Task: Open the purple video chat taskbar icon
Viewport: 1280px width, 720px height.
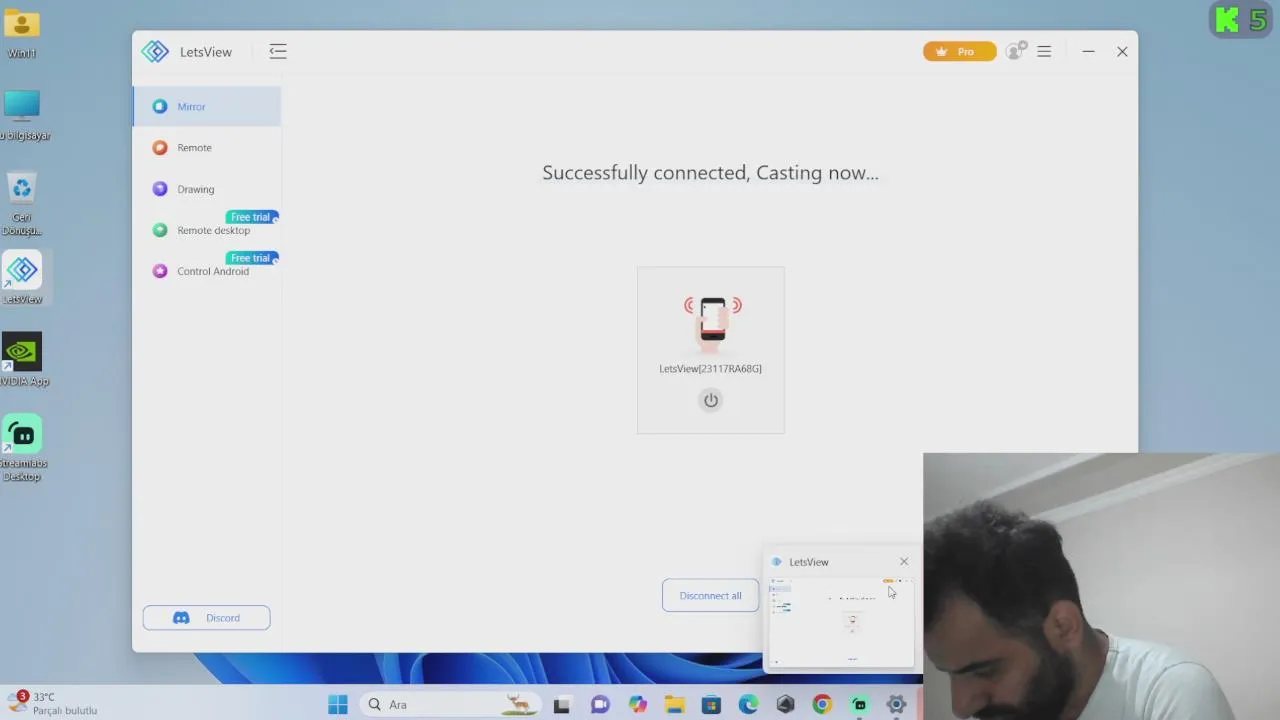Action: pos(600,704)
